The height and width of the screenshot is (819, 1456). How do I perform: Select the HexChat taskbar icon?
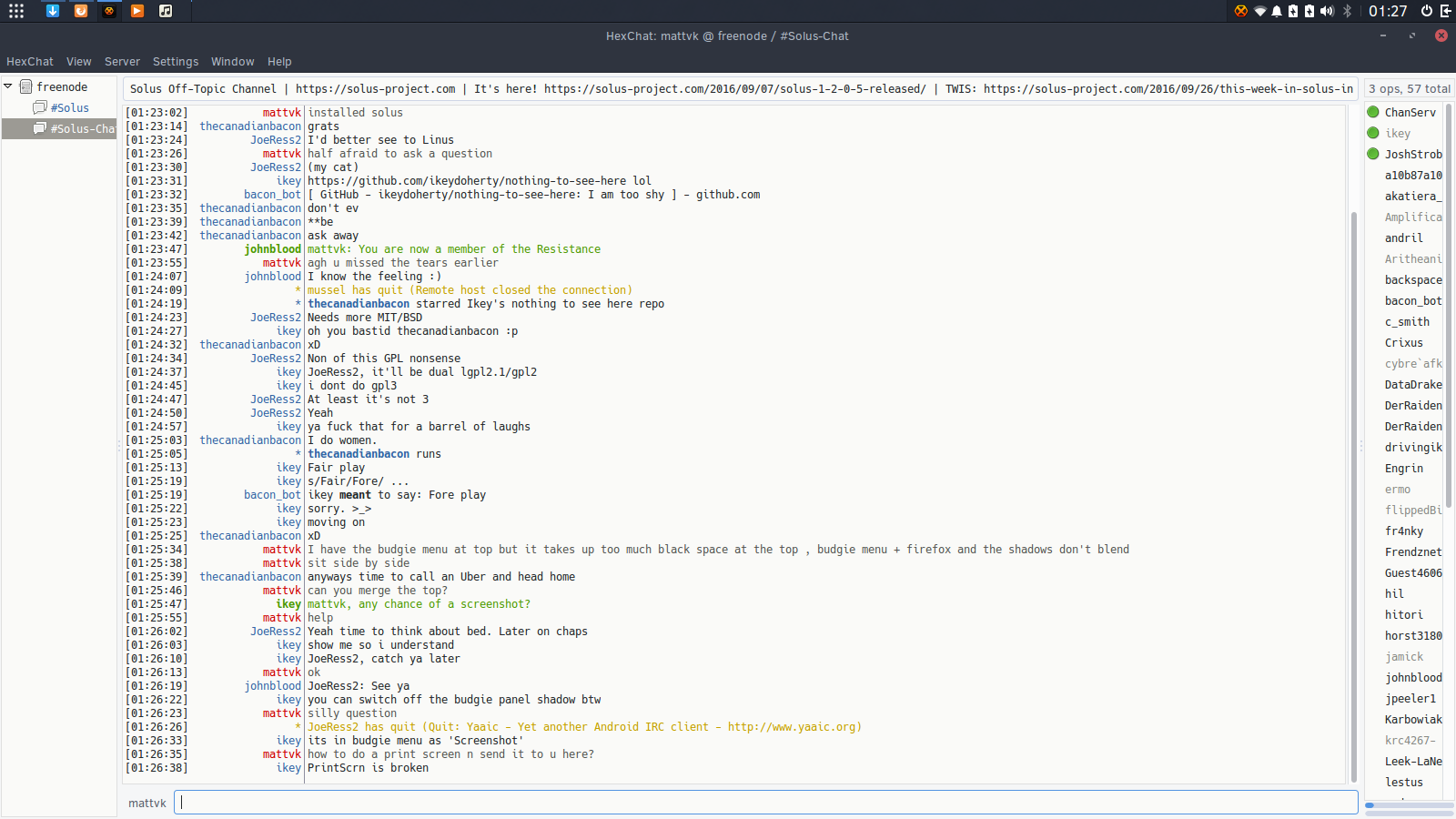tap(109, 11)
